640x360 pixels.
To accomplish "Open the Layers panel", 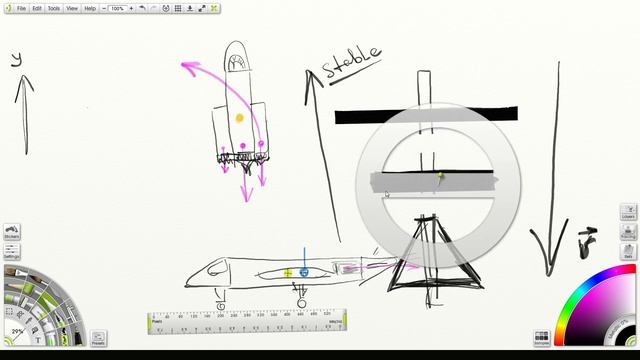I will pyautogui.click(x=628, y=212).
